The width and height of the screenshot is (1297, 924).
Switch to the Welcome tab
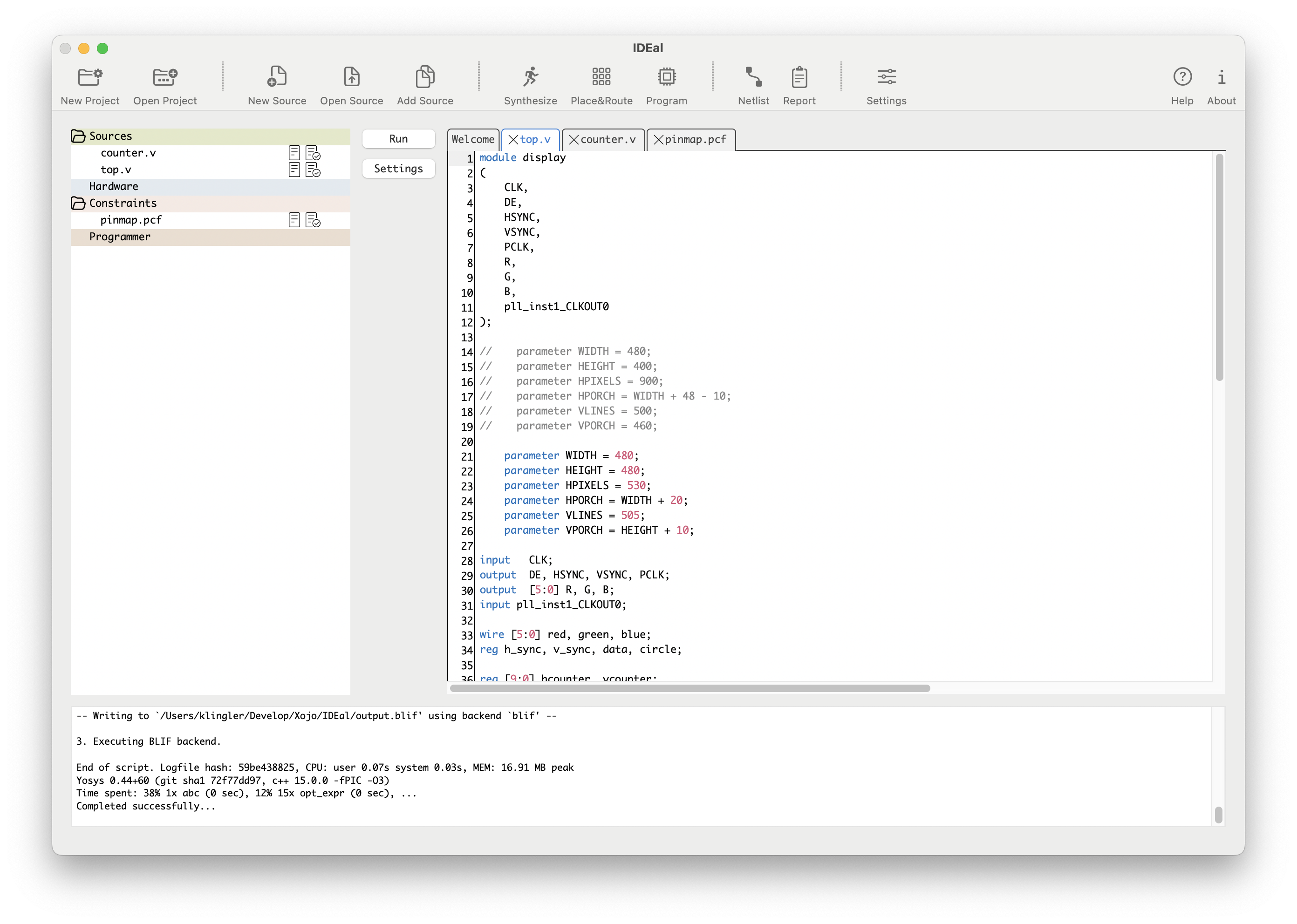coord(472,140)
